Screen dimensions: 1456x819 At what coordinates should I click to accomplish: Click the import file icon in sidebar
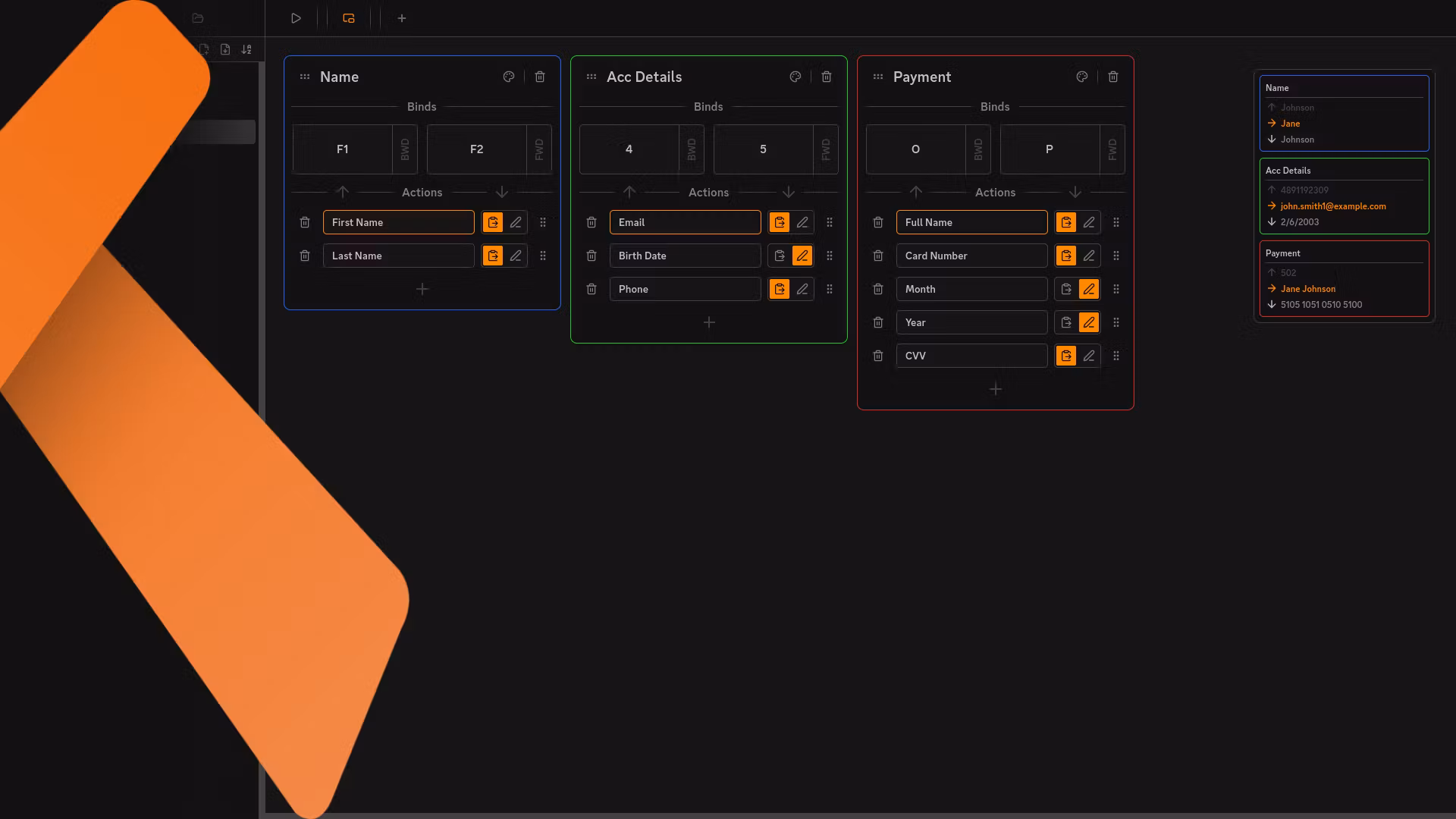(225, 49)
